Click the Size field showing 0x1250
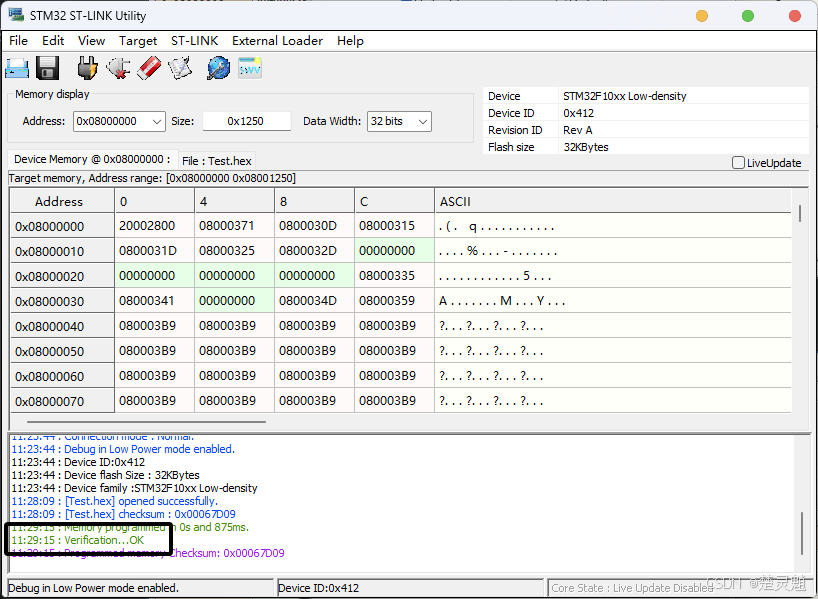The width and height of the screenshot is (818, 599). click(246, 122)
